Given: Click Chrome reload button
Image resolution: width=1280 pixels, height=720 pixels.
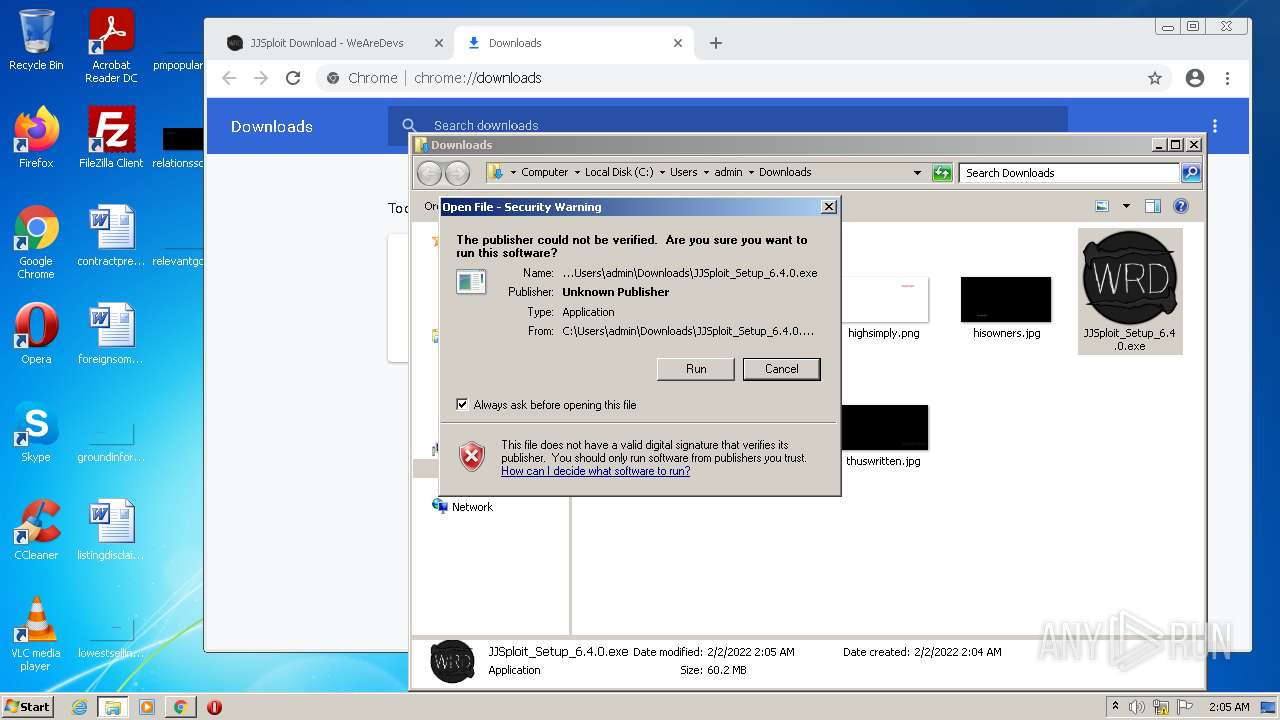Looking at the screenshot, I should [x=293, y=78].
